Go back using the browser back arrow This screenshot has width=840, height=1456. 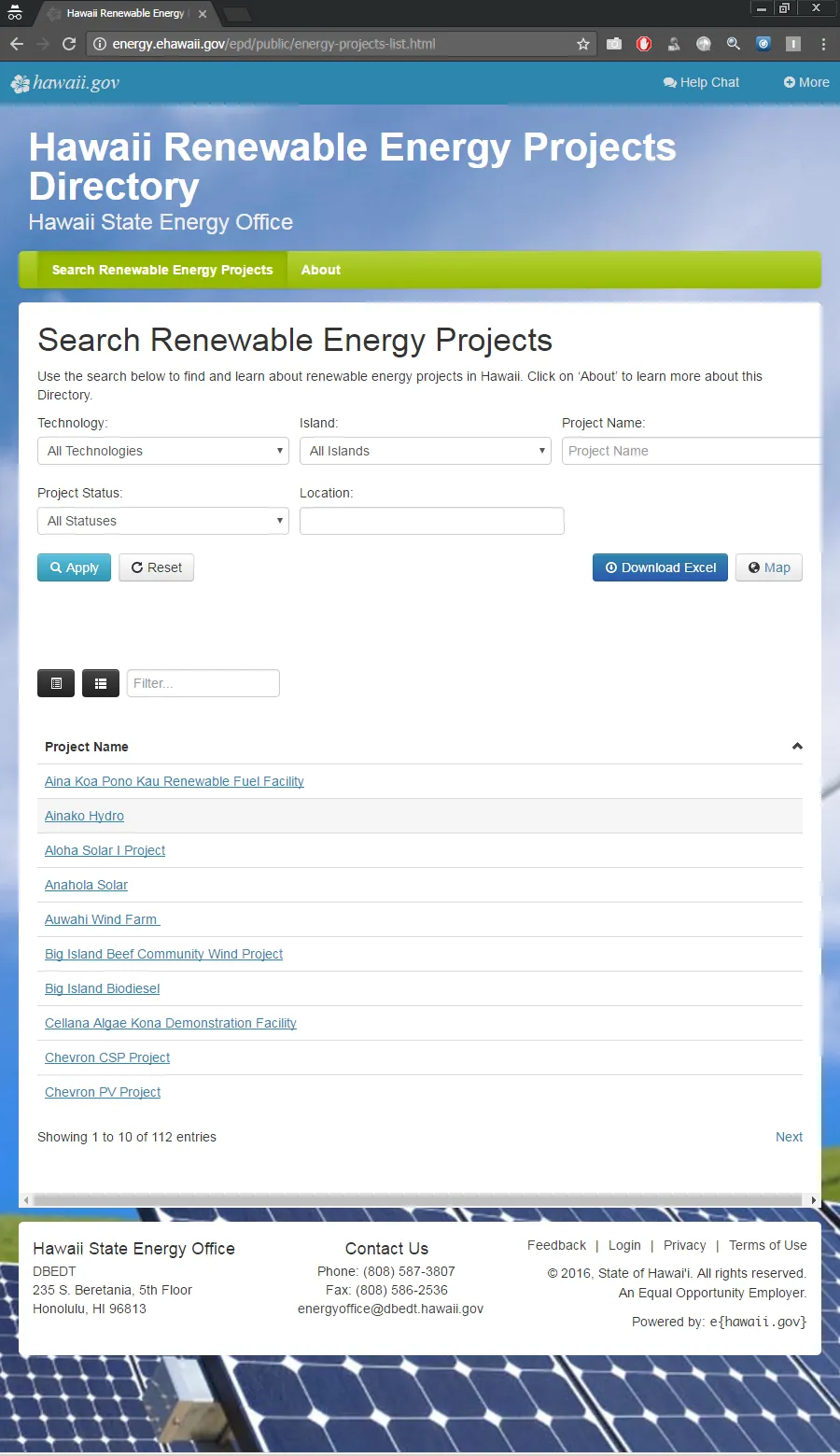coord(17,44)
